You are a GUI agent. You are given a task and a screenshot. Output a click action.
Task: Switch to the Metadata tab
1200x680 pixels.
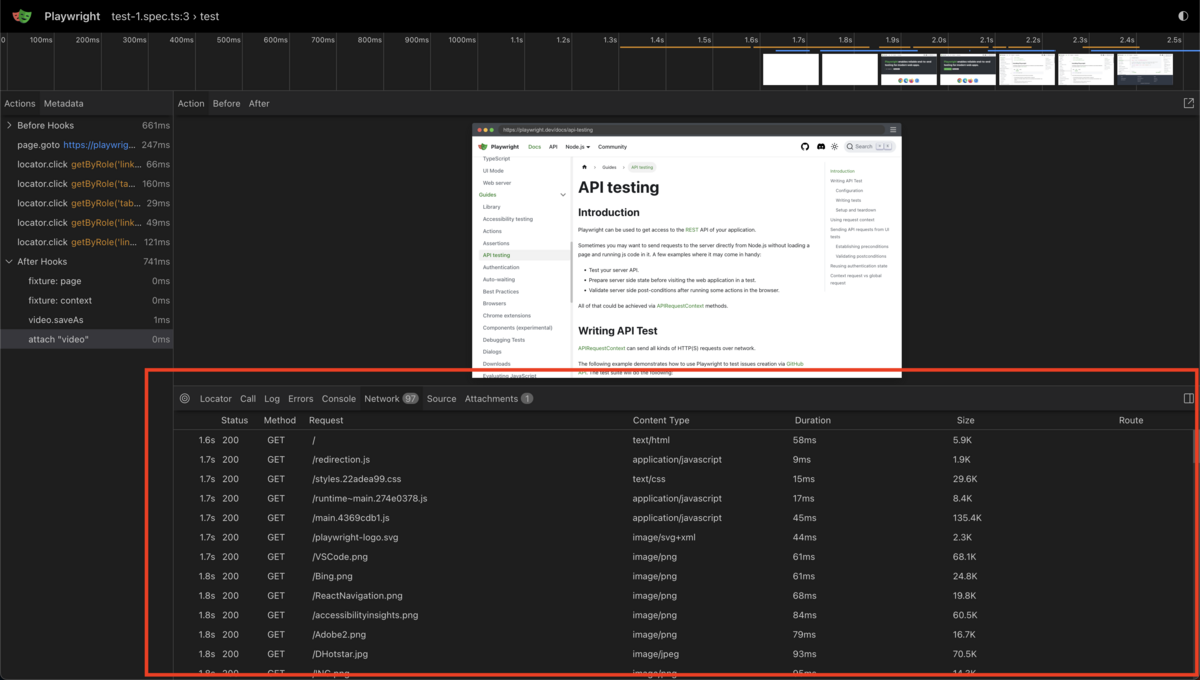(x=63, y=103)
